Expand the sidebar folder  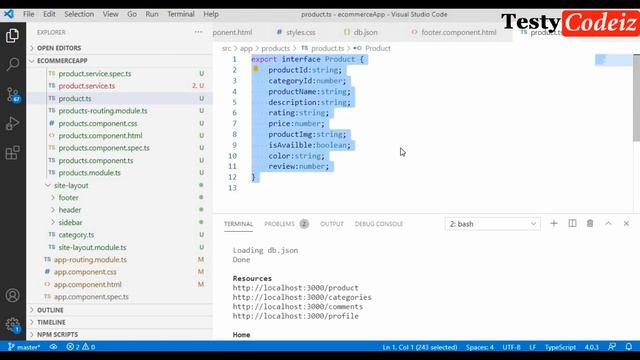pos(120,222)
